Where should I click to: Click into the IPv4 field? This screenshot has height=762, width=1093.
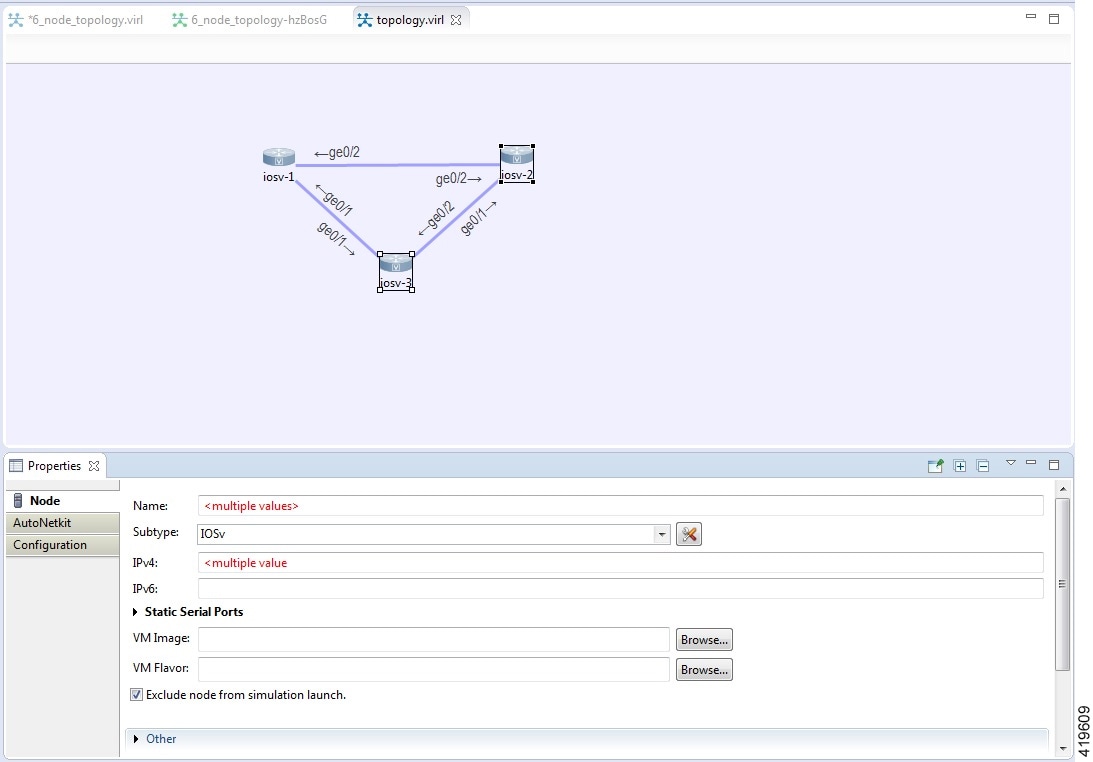pyautogui.click(x=620, y=563)
